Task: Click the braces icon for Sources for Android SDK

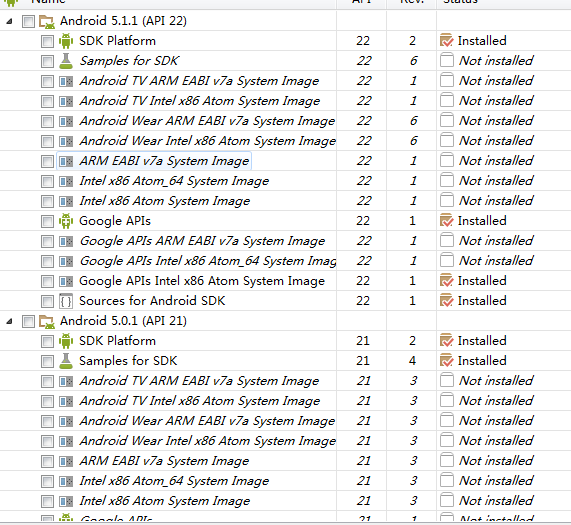Action: point(66,301)
